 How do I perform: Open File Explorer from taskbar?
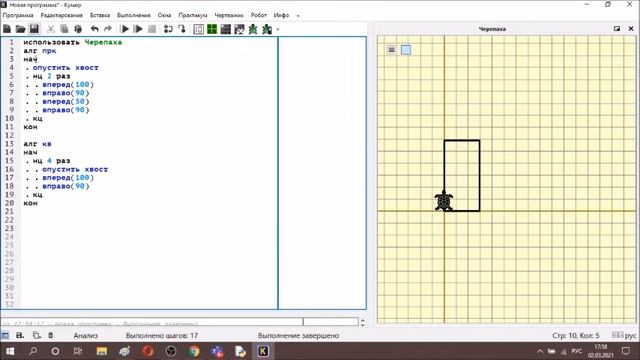click(x=102, y=351)
